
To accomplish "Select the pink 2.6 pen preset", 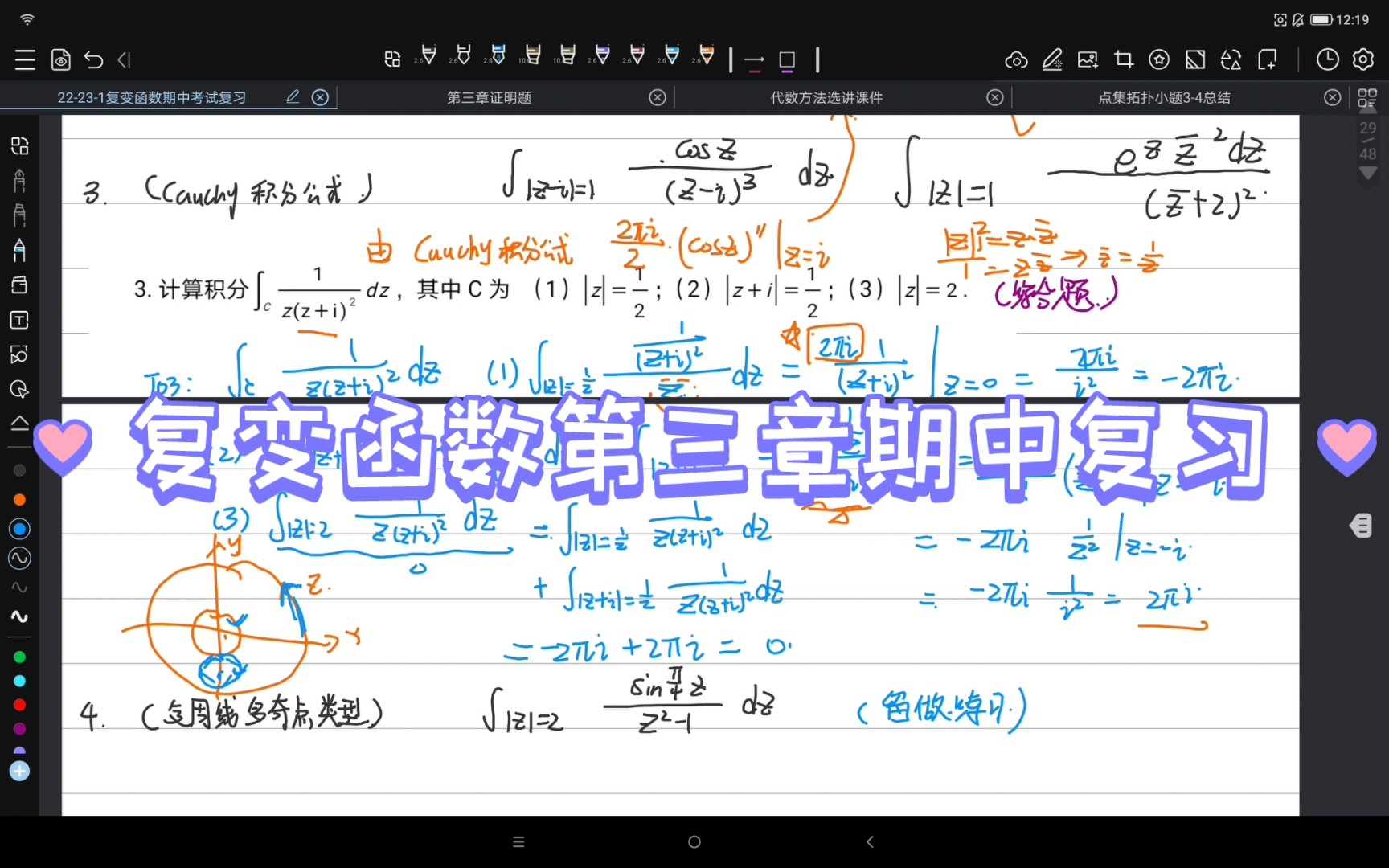I will [635, 55].
